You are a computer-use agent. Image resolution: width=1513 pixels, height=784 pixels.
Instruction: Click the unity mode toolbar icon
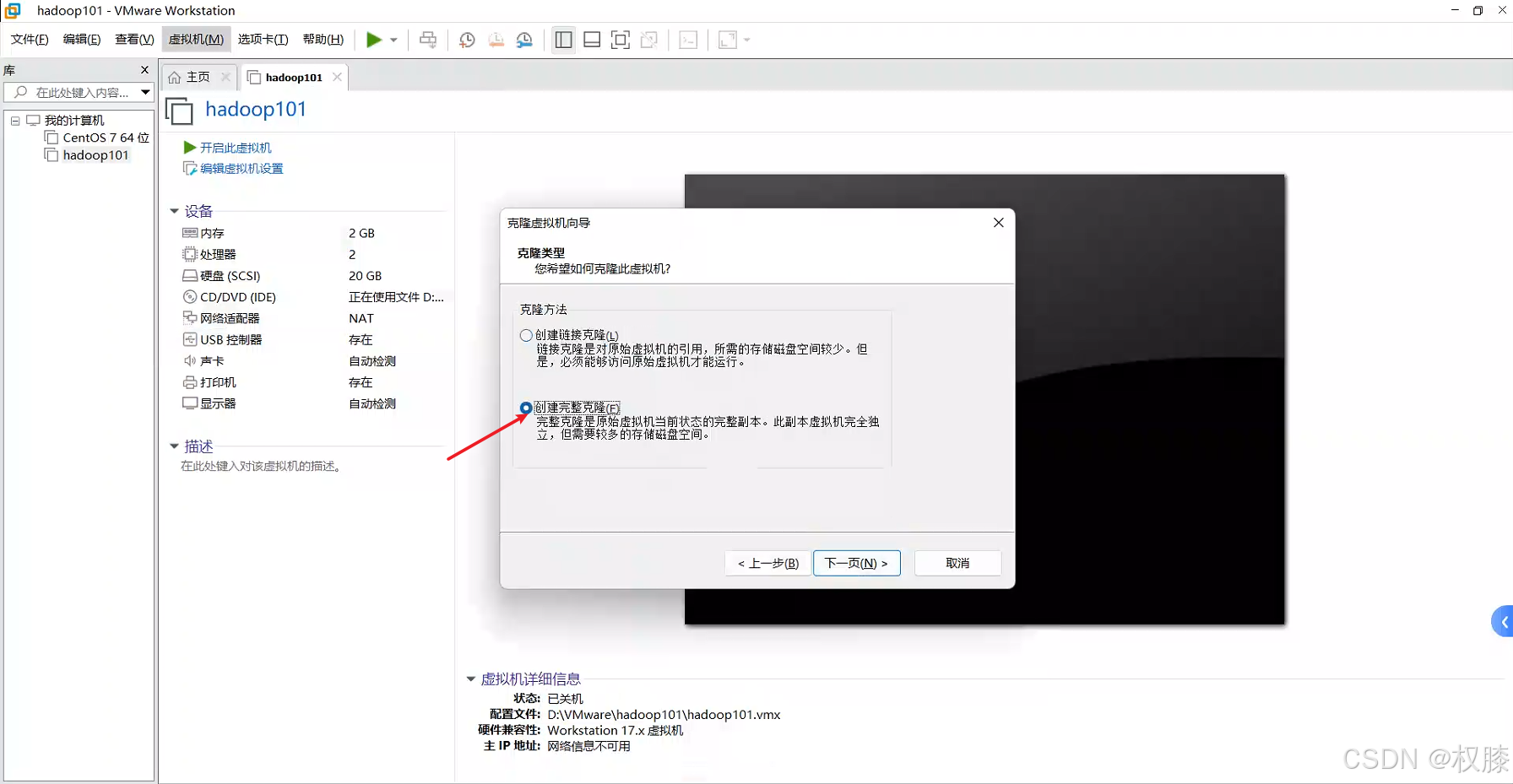point(648,40)
